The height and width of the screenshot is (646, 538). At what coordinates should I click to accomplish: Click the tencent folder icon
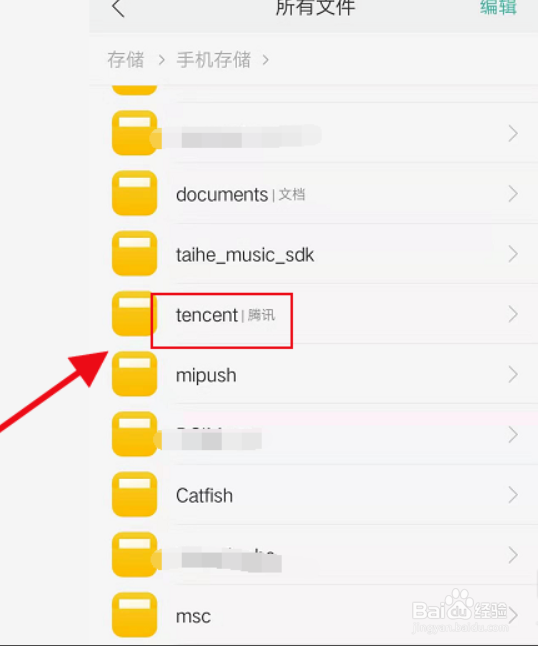(132, 314)
